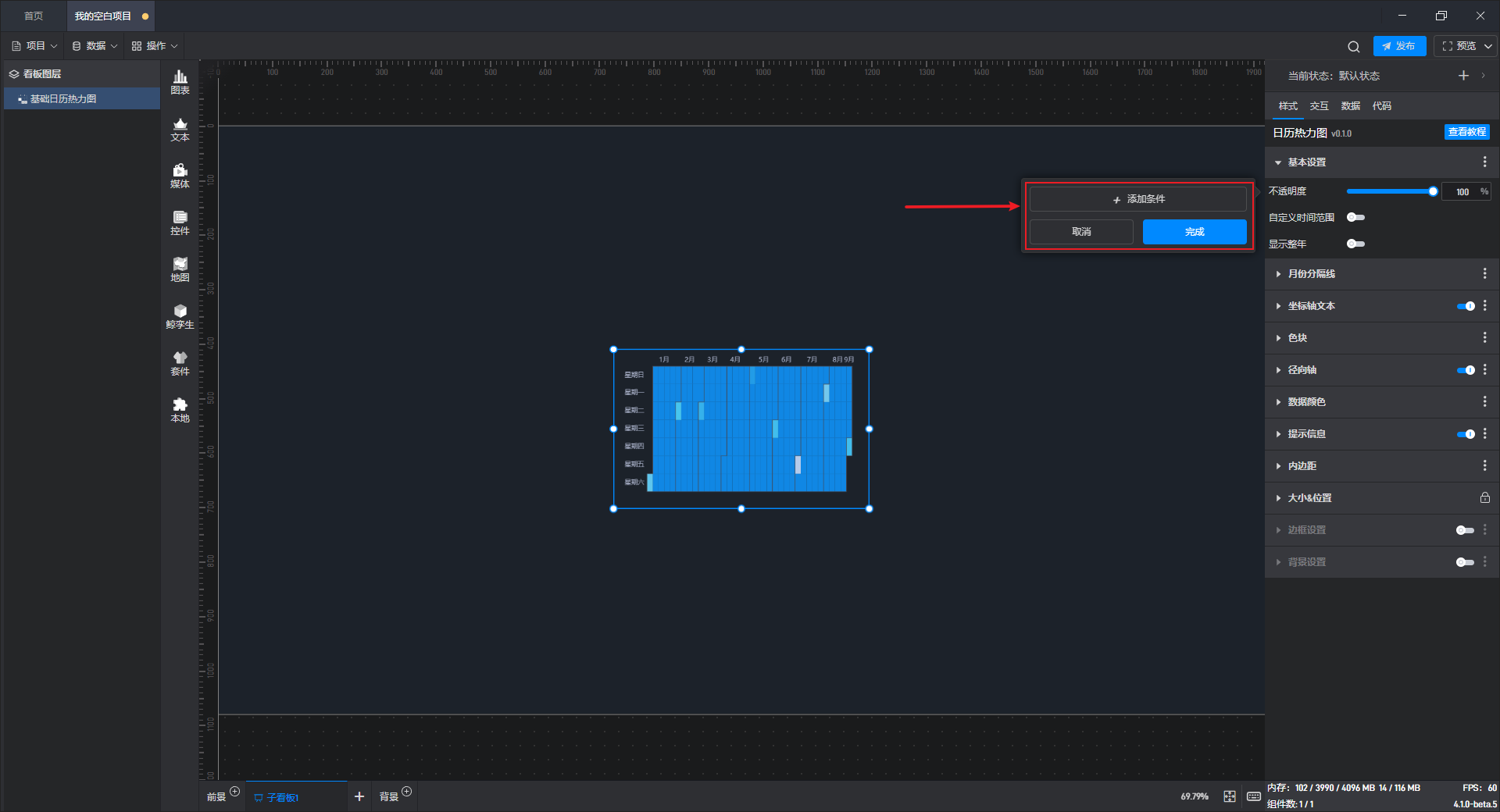Open 数据颜色 more options menu

[x=1484, y=401]
